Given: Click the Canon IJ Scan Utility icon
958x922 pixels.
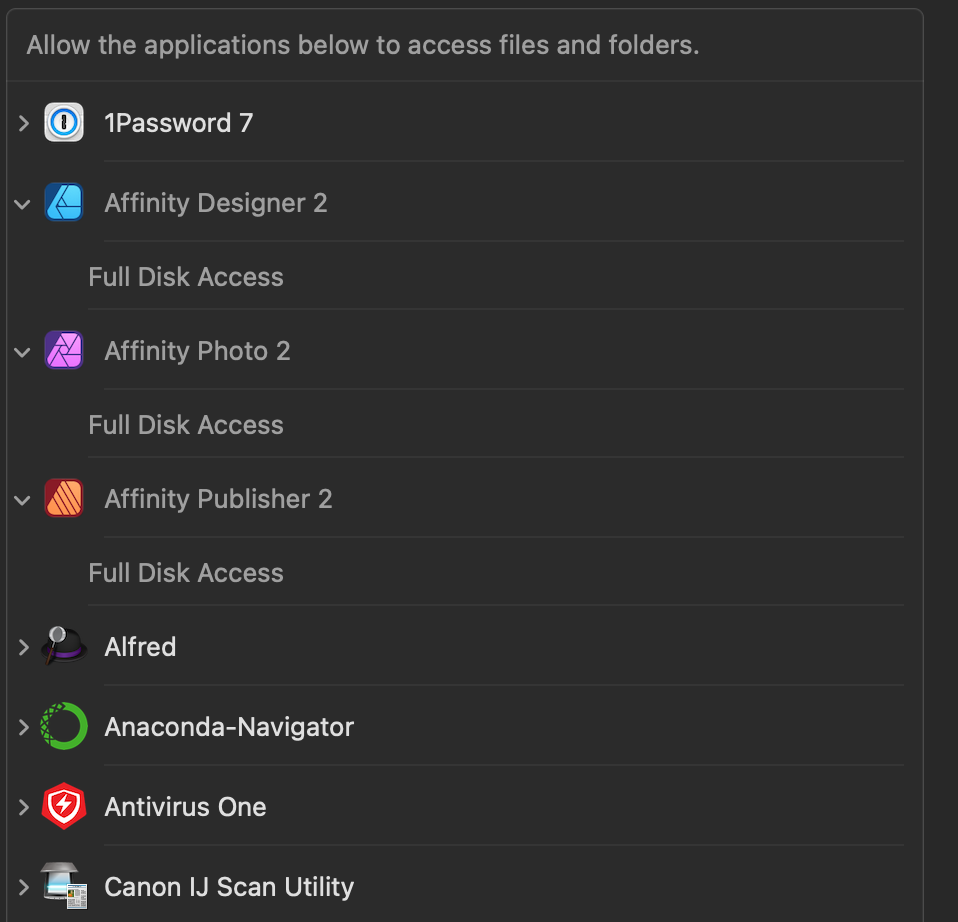Looking at the screenshot, I should (64, 886).
